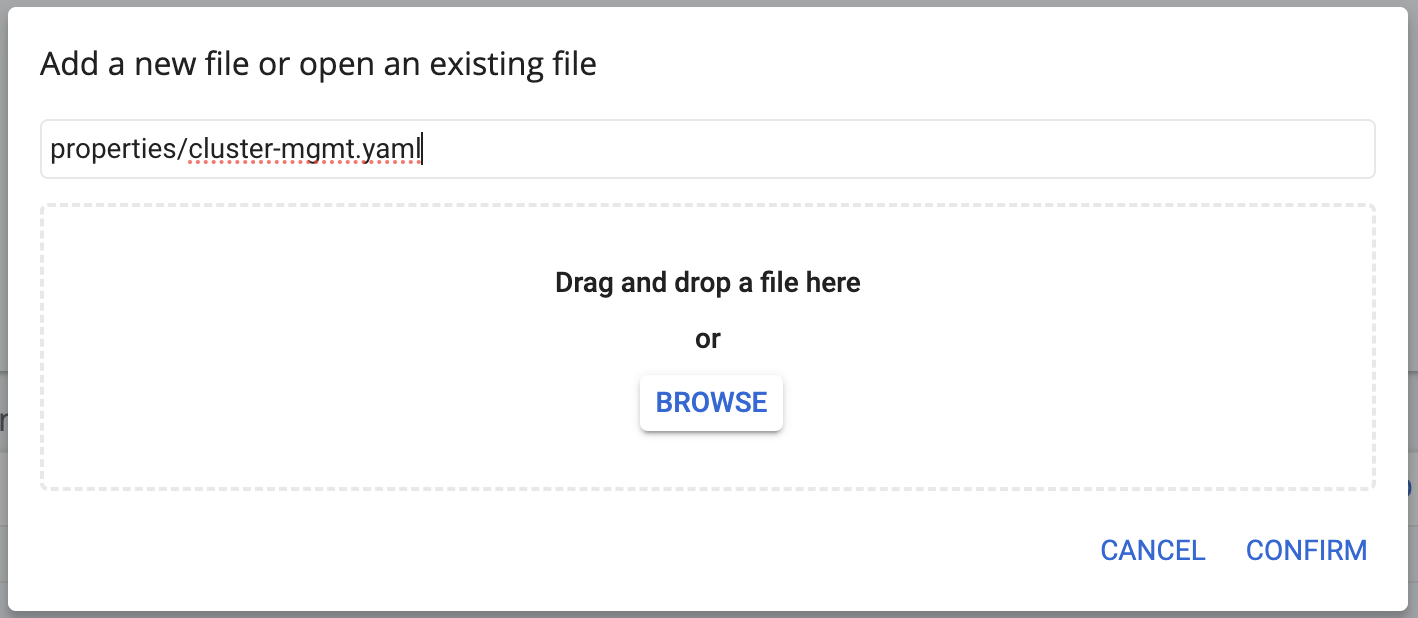Click the slash in the file path
The height and width of the screenshot is (618, 1418).
(x=183, y=150)
